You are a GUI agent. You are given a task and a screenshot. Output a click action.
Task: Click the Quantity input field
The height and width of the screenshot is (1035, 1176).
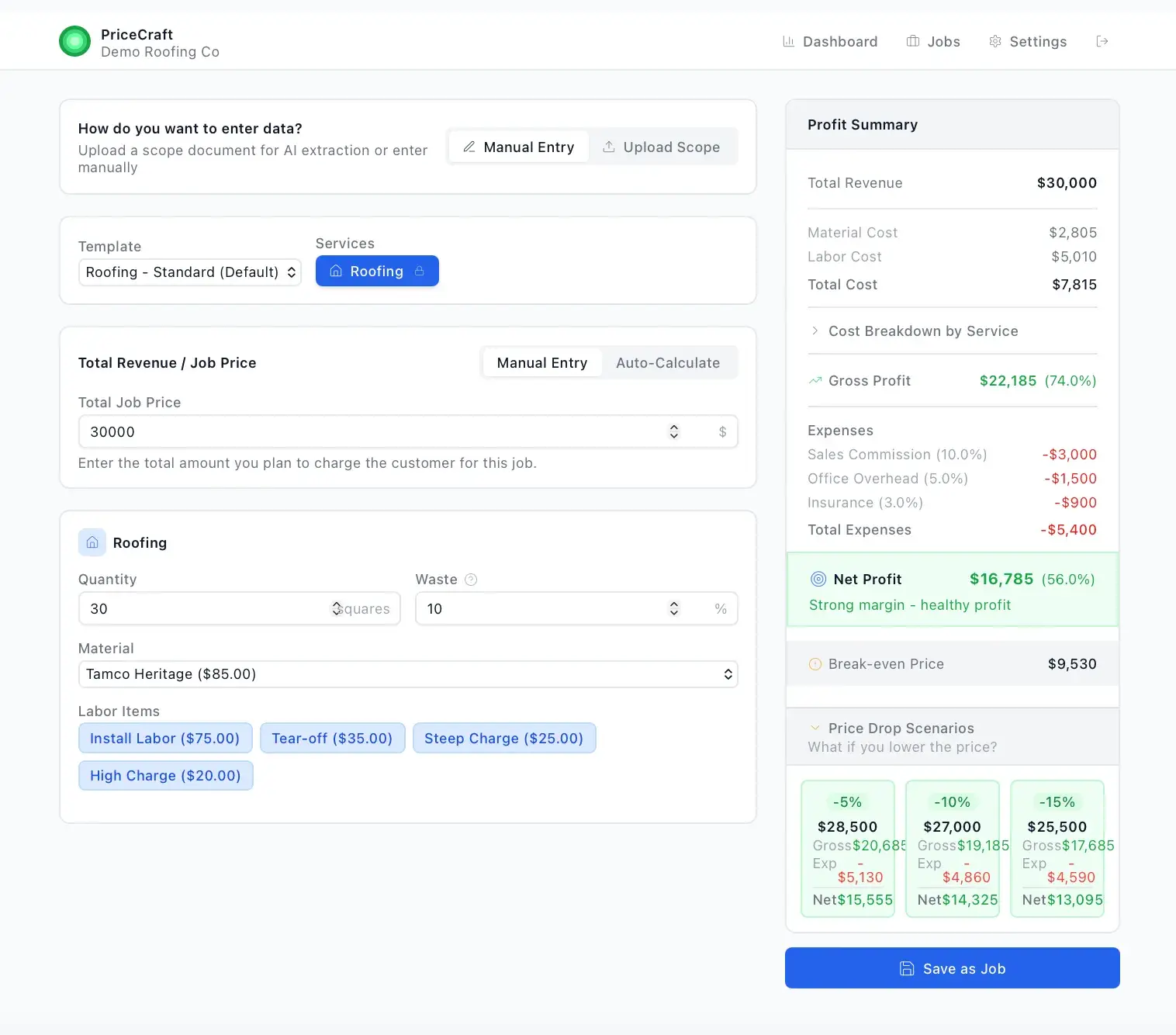pos(240,609)
